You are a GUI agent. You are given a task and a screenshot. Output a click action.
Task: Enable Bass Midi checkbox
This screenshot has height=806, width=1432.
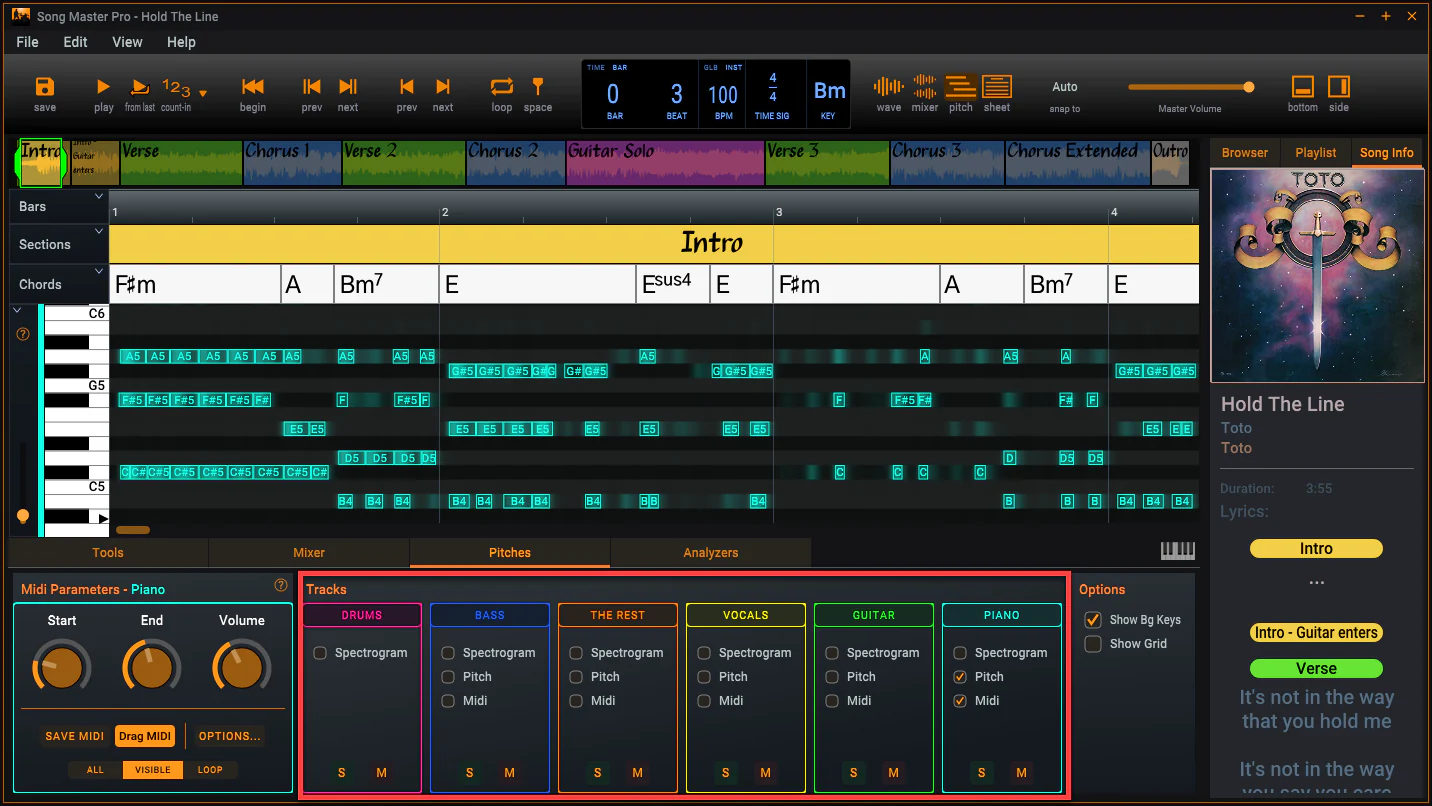coord(448,701)
